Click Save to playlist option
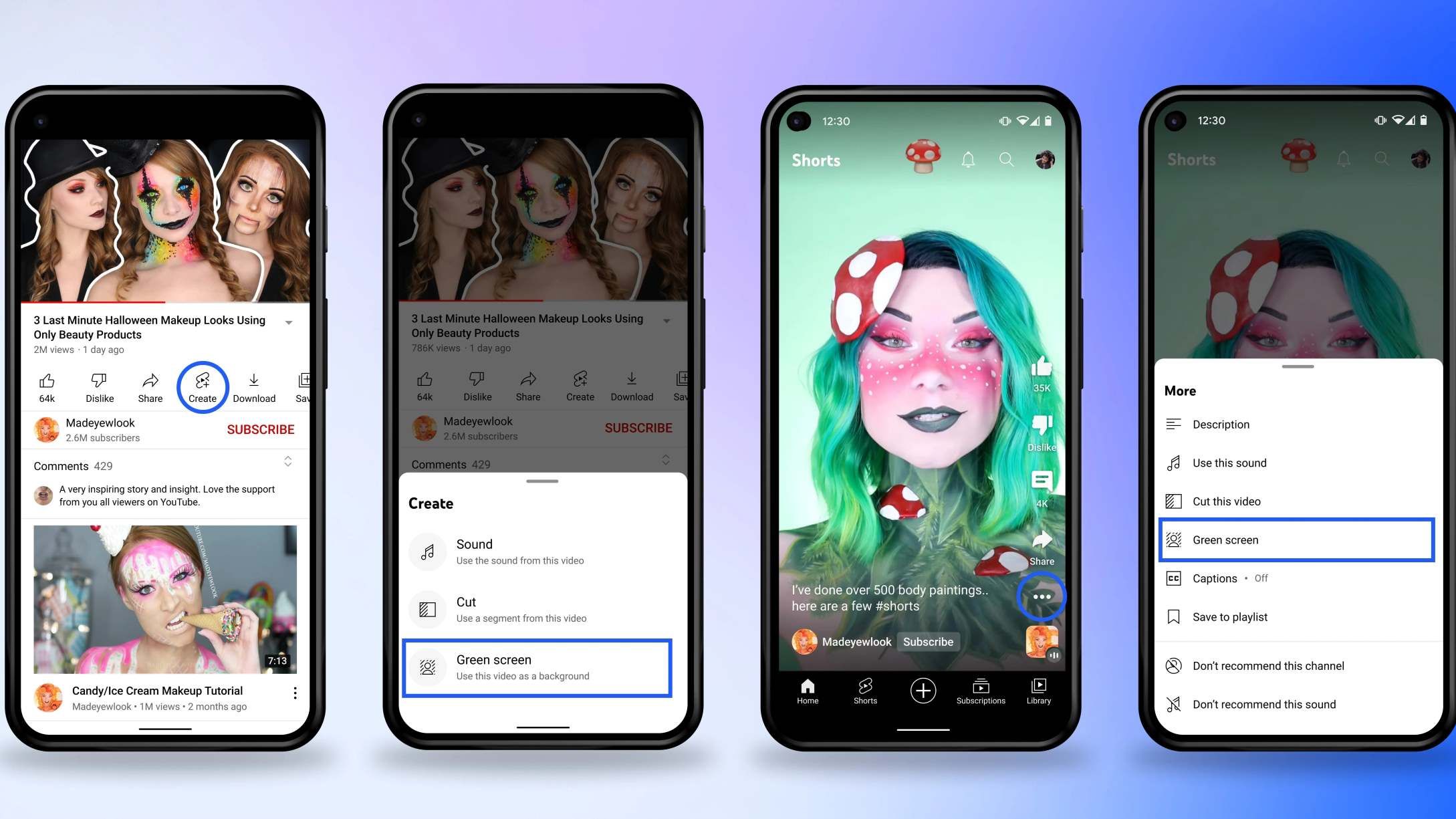The height and width of the screenshot is (819, 1456). click(1229, 616)
